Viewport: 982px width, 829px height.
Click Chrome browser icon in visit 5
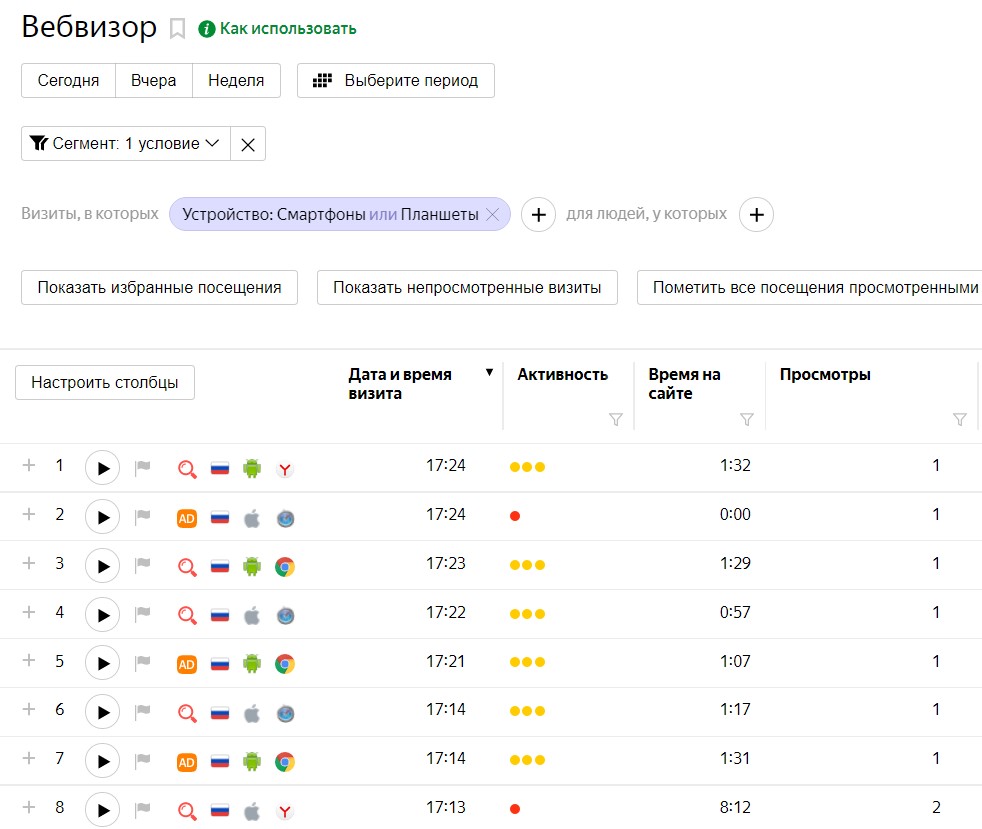click(285, 664)
